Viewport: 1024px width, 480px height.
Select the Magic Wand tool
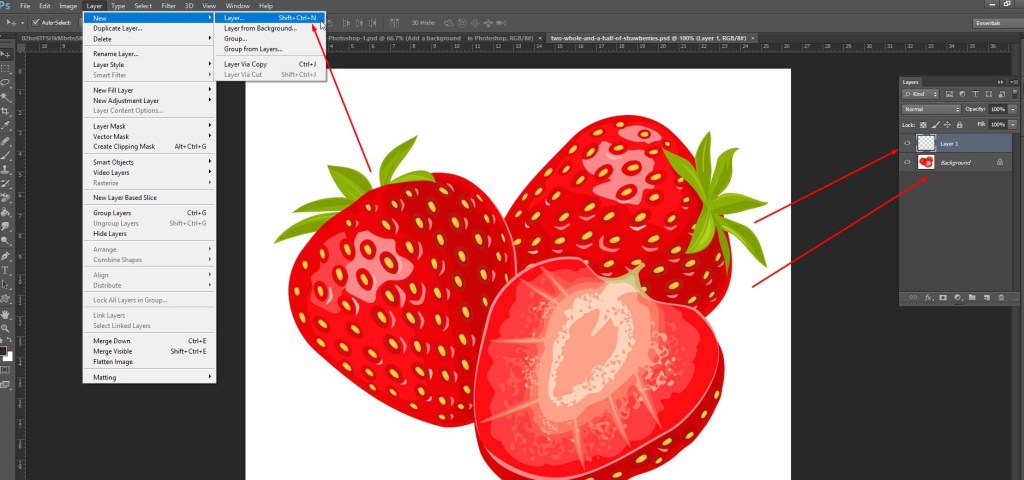click(x=6, y=96)
